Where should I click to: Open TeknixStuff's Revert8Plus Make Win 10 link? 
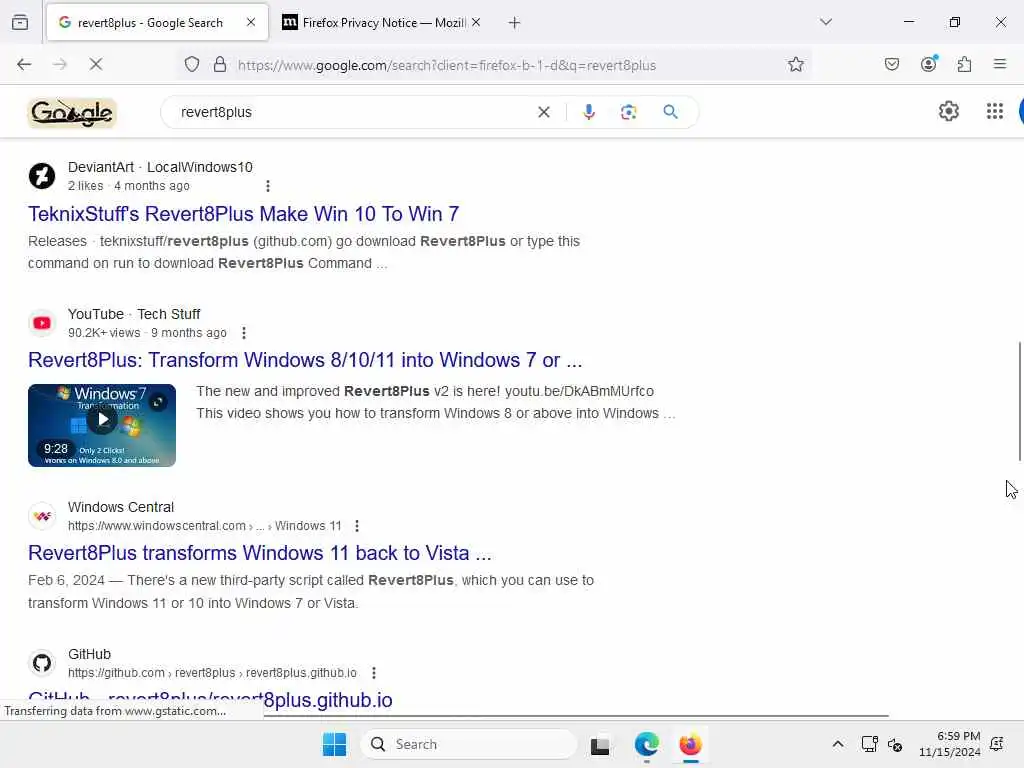(244, 214)
